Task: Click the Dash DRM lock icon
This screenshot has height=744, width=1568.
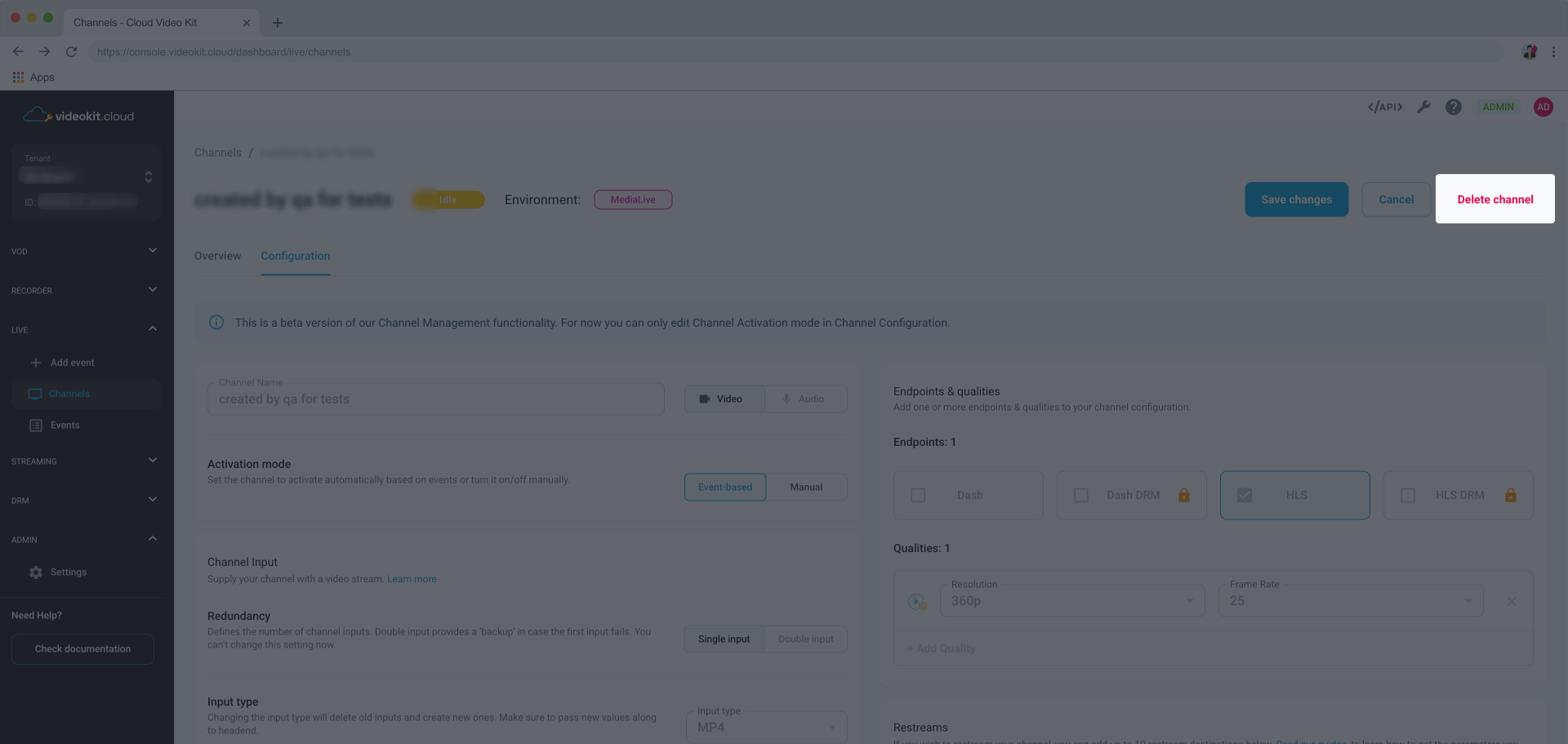Action: tap(1184, 495)
